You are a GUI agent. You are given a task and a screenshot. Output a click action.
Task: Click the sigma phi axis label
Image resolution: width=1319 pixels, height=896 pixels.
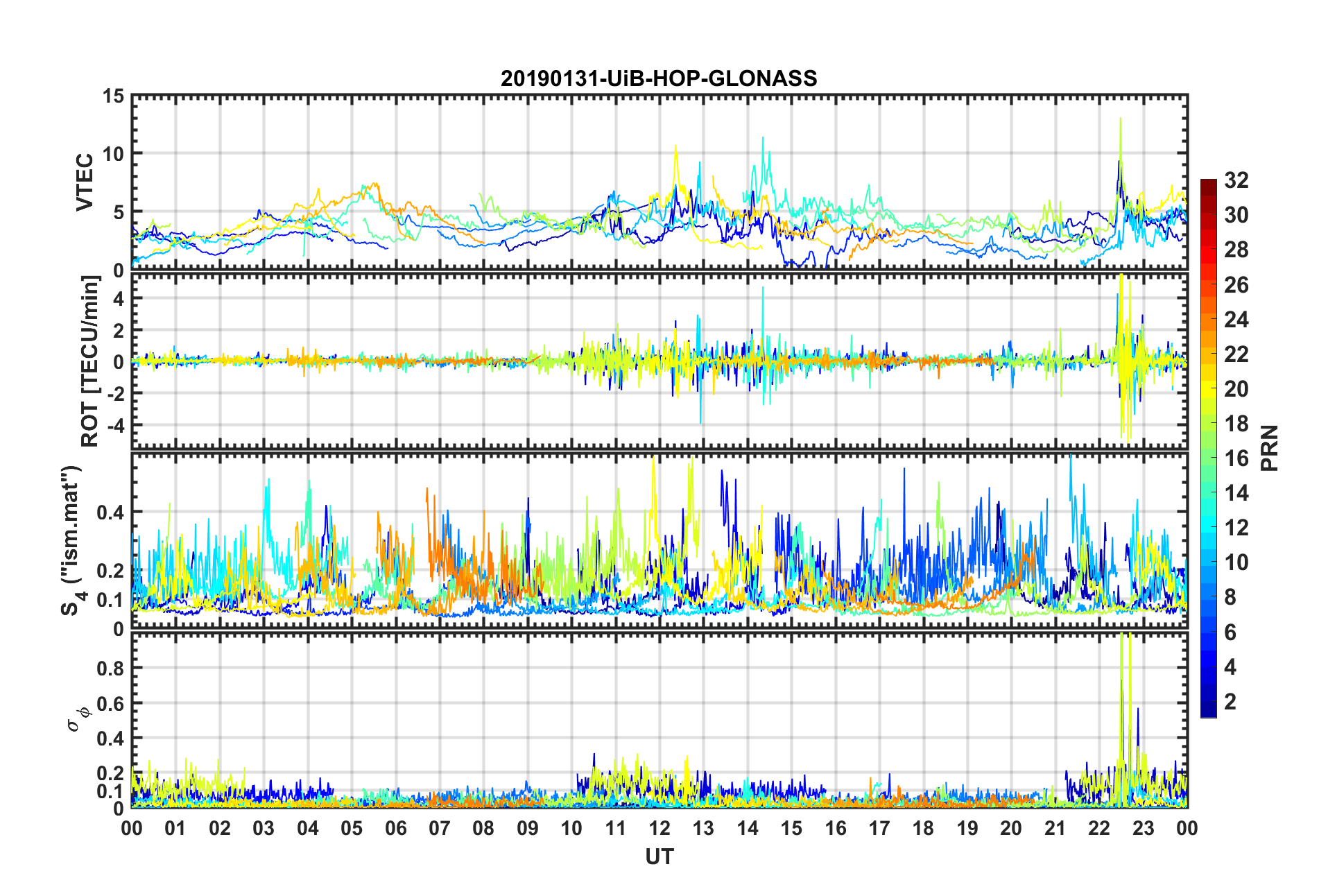point(78,719)
